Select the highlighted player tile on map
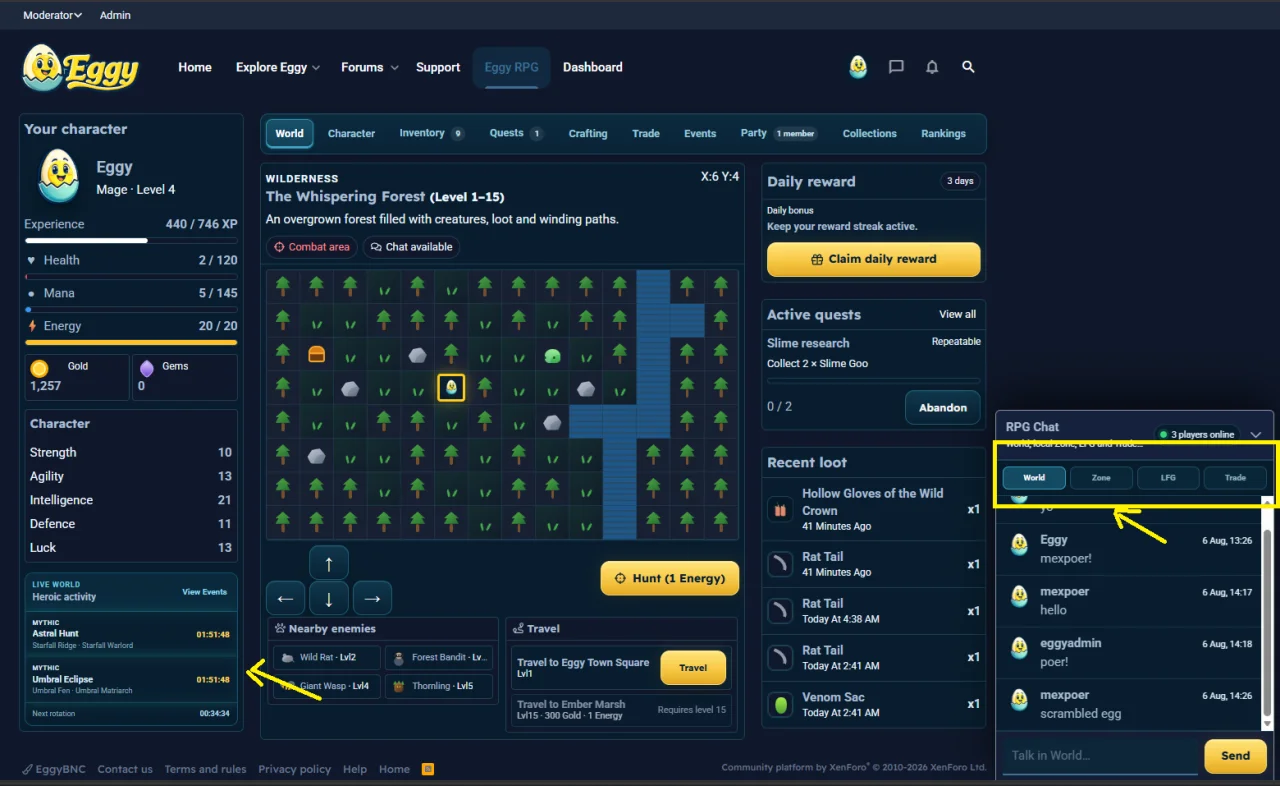1280x786 pixels. tap(451, 388)
